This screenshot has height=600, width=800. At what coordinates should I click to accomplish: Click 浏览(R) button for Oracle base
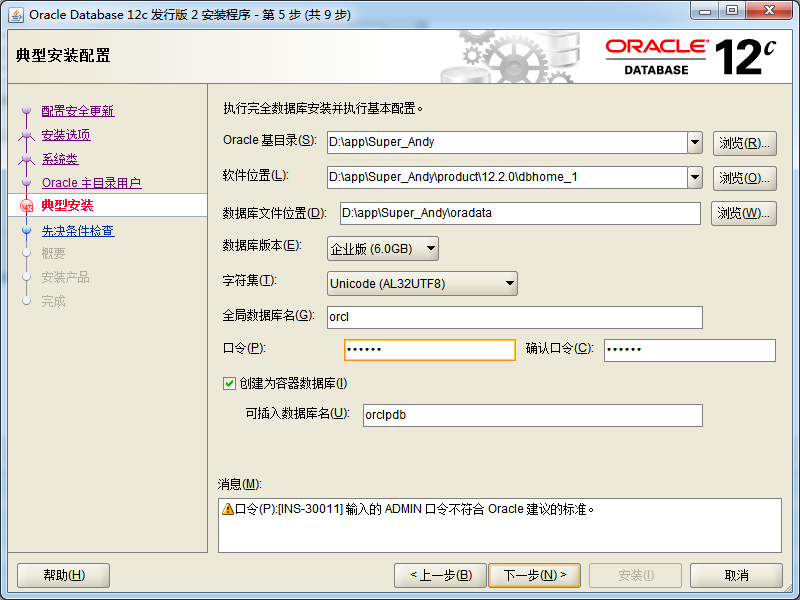(x=744, y=143)
